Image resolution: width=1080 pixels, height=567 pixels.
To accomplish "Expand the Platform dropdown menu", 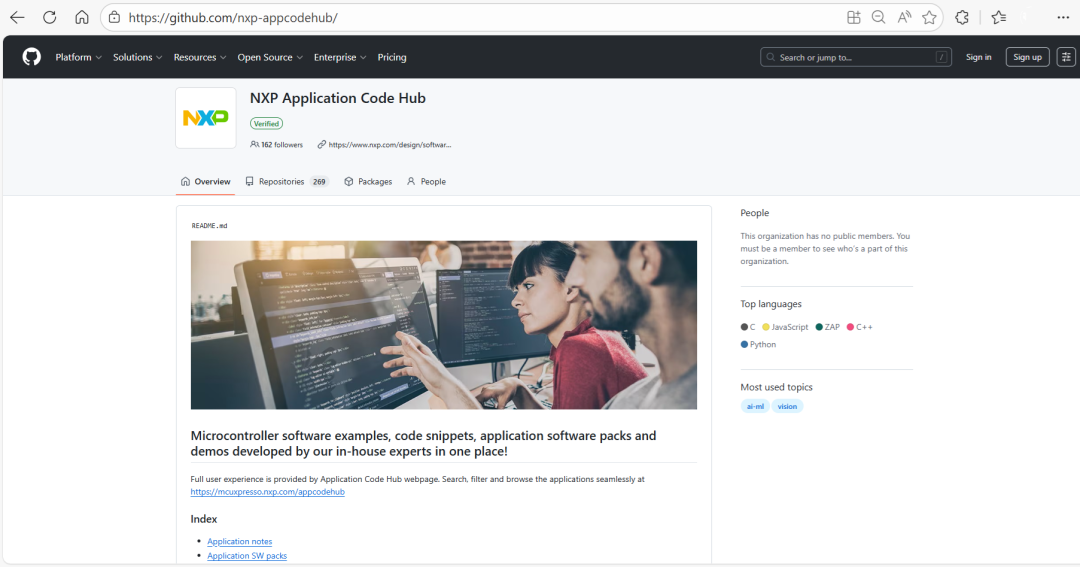I will click(78, 57).
